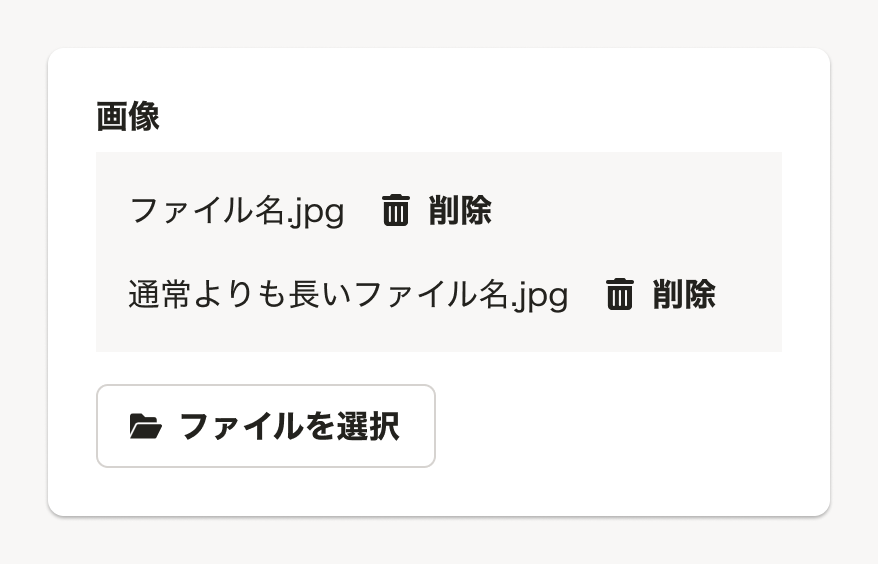Select the 通常よりも長いファイル名.jpg file name

[x=348, y=295]
